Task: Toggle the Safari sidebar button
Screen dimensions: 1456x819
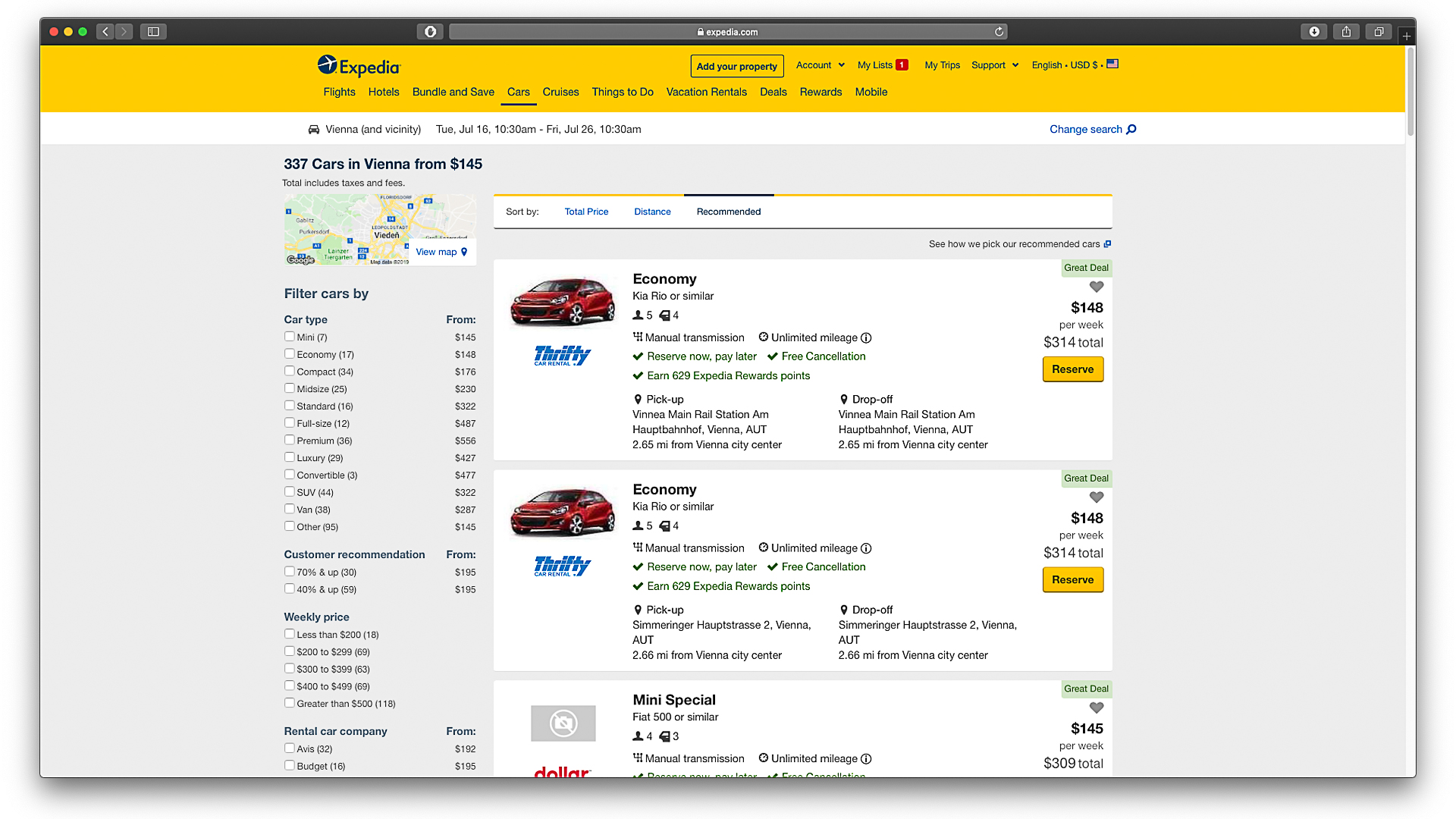Action: click(153, 32)
